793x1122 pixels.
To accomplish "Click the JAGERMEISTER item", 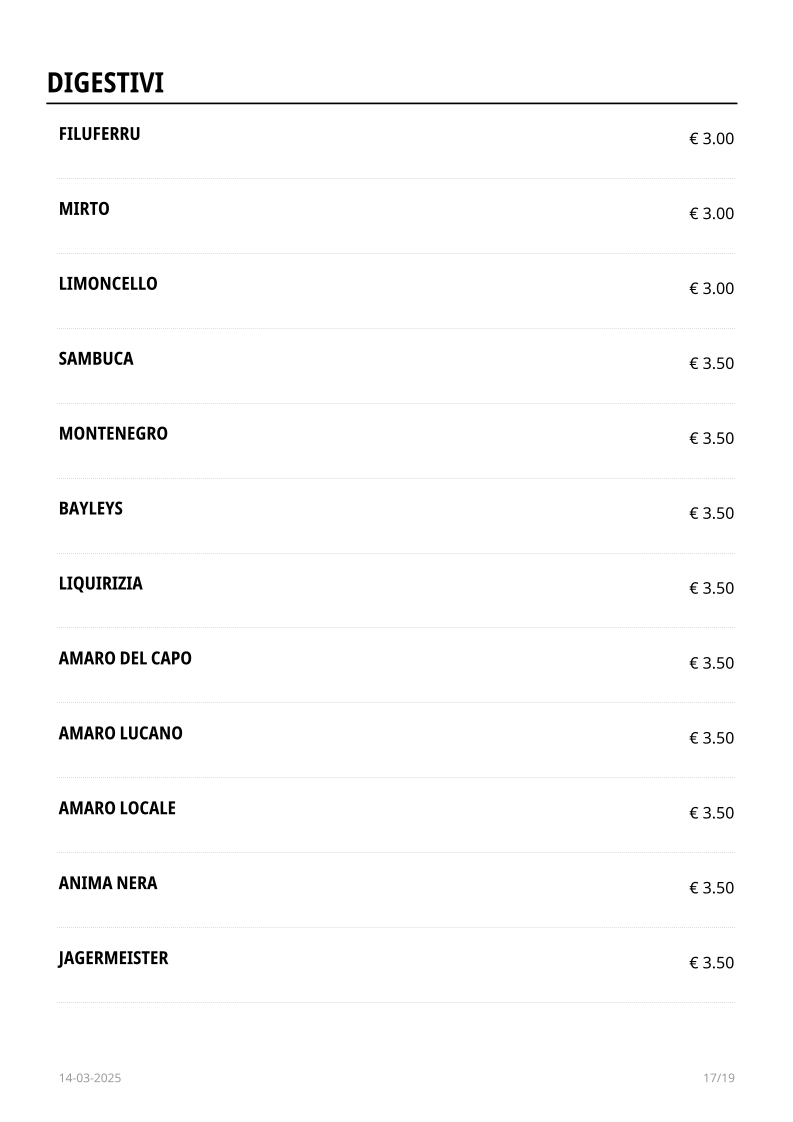I will pyautogui.click(x=113, y=959).
